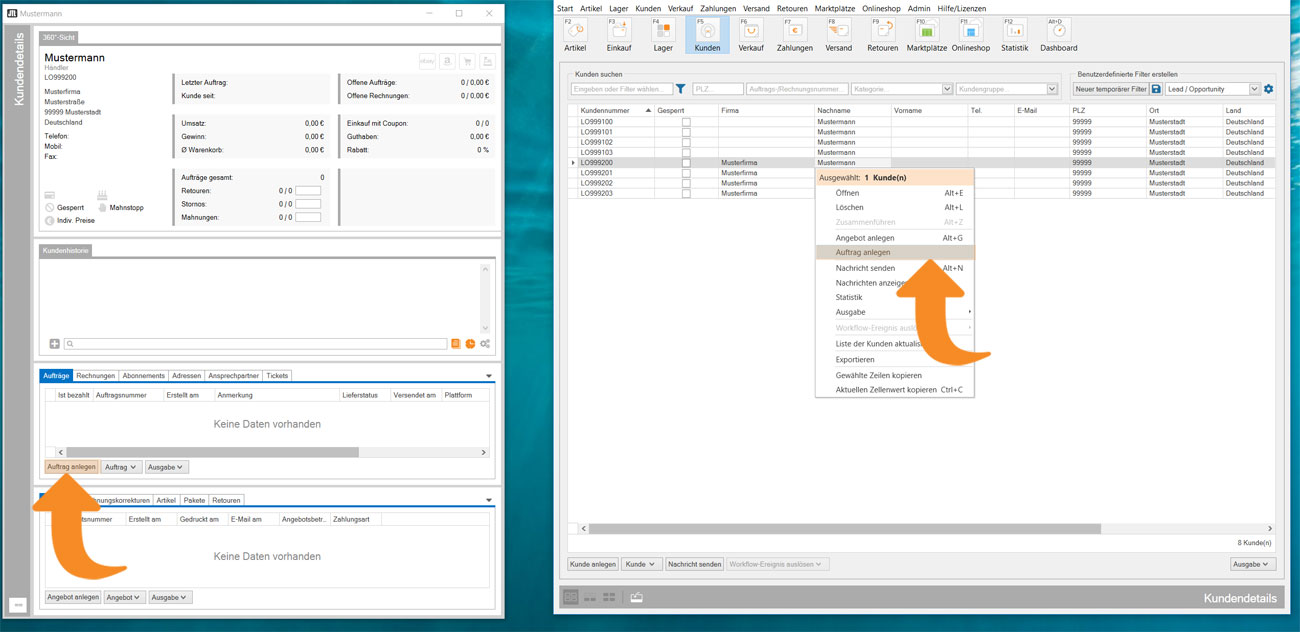Click the 'Kunde anlegen' button
This screenshot has height=632, width=1300.
point(593,564)
